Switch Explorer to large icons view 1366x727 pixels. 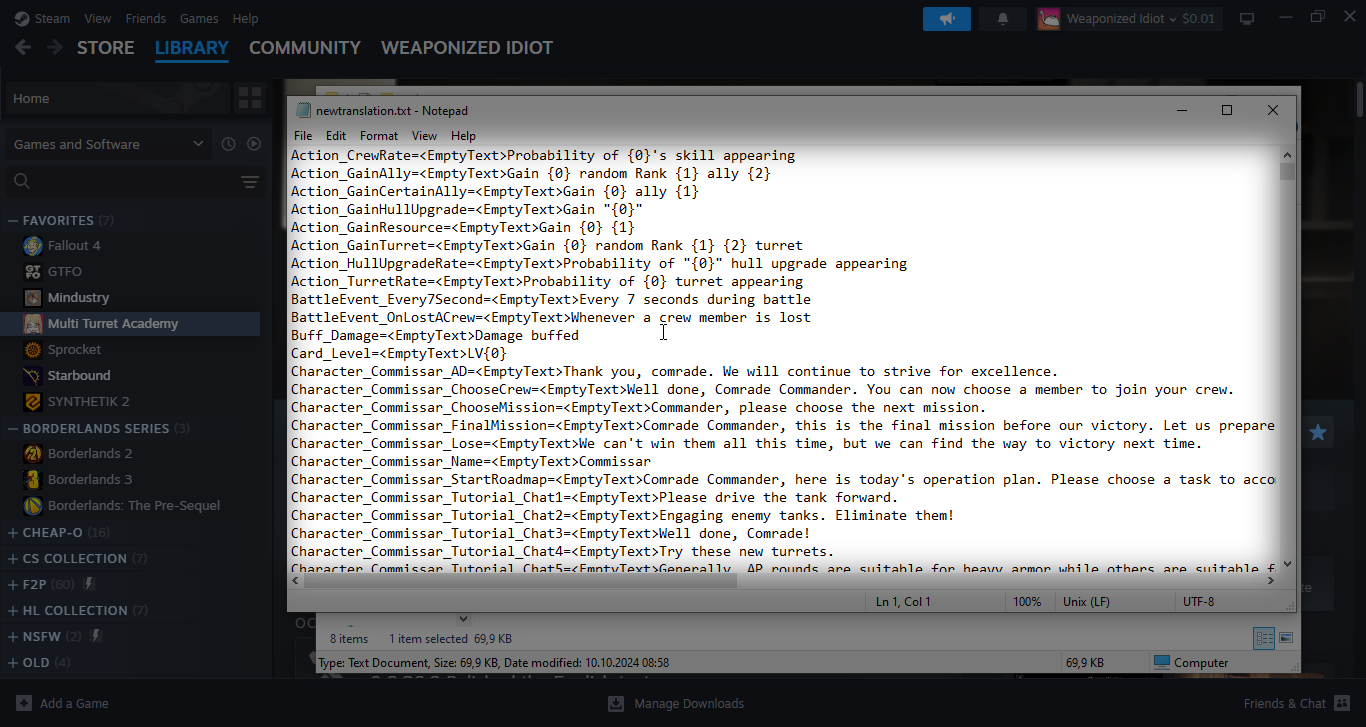click(1285, 638)
